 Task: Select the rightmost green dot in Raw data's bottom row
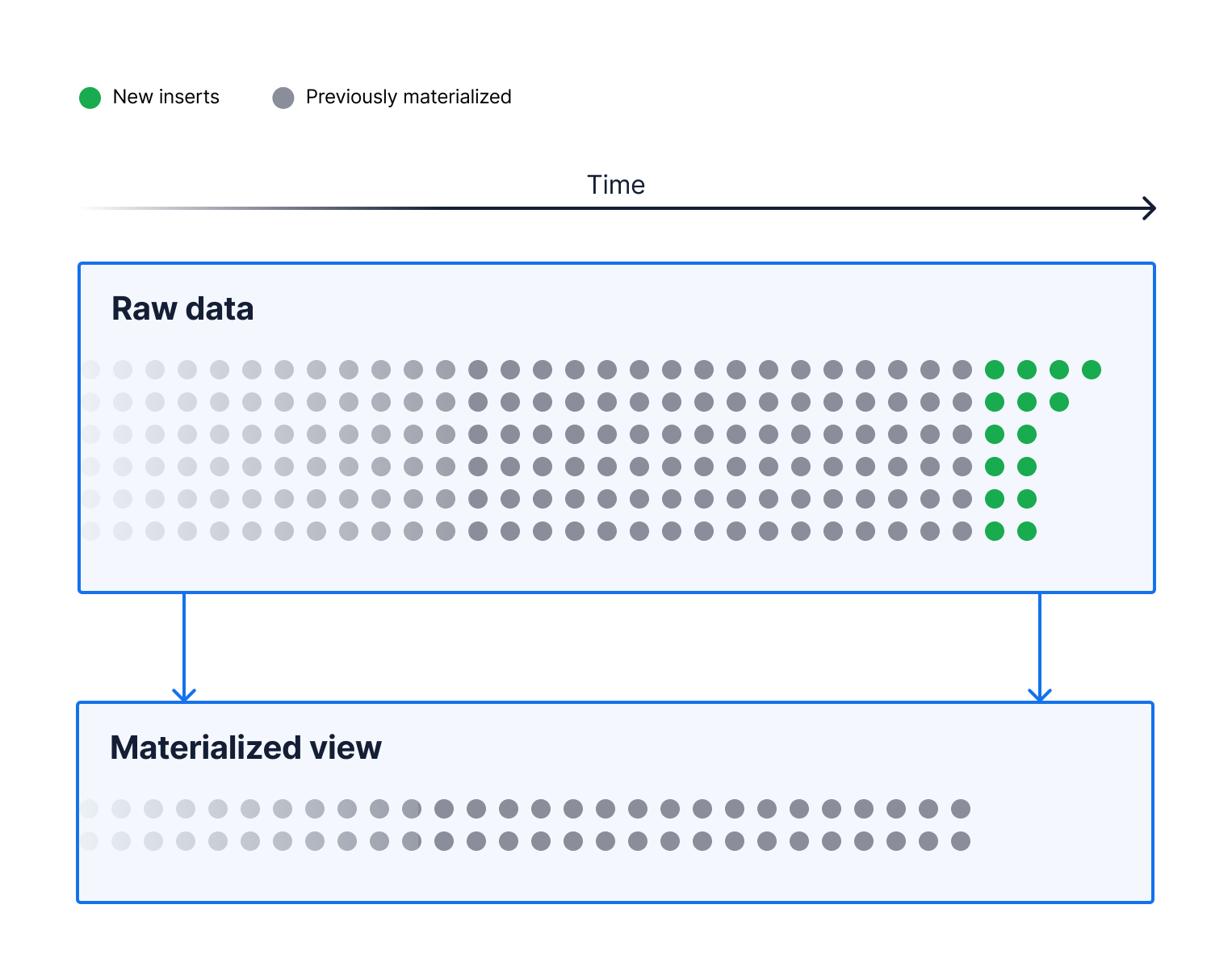click(1026, 531)
